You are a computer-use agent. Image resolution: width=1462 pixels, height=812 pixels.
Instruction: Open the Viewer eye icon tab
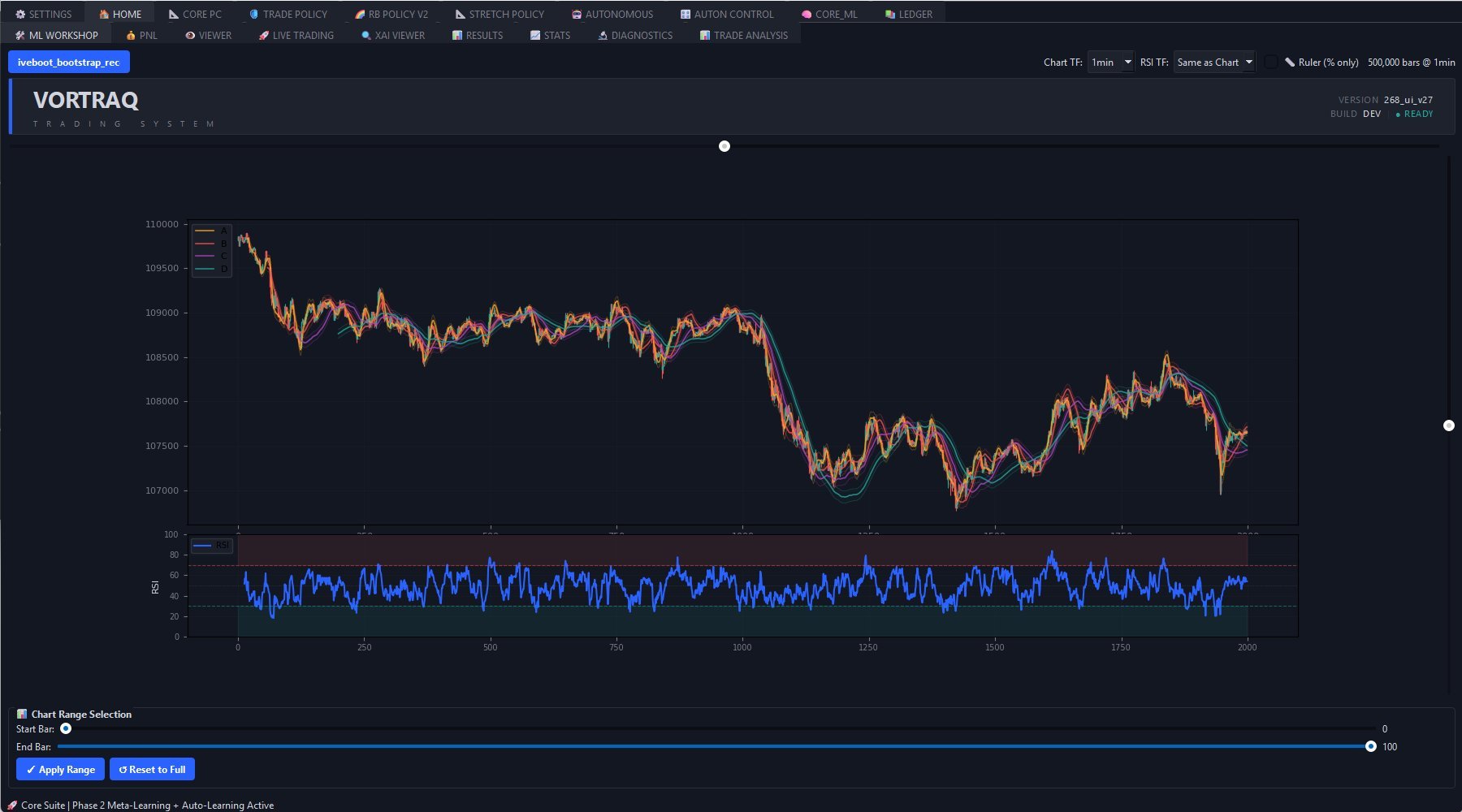point(190,36)
